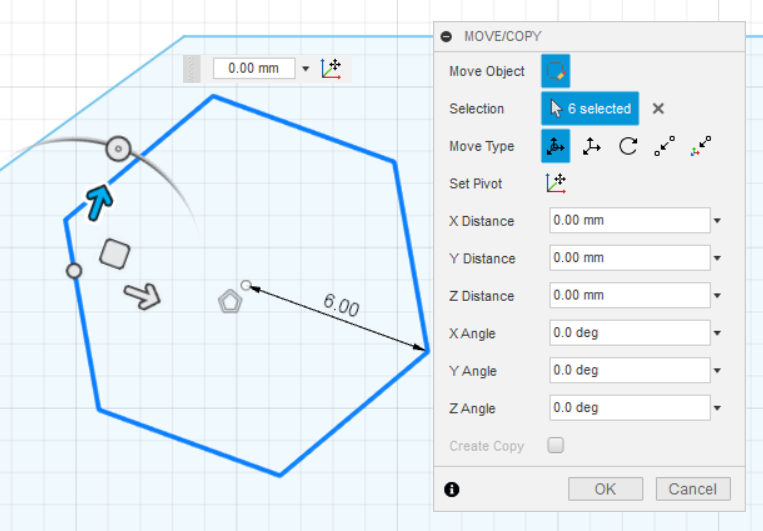Select the Rotate move type icon
Screen dimensions: 763x531
click(x=628, y=146)
